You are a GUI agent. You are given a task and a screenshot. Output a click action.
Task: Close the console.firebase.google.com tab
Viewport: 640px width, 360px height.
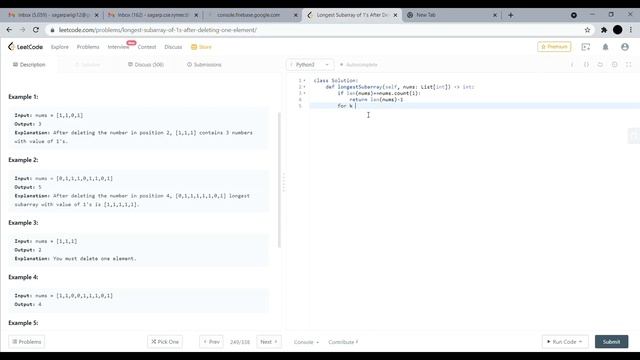point(296,15)
